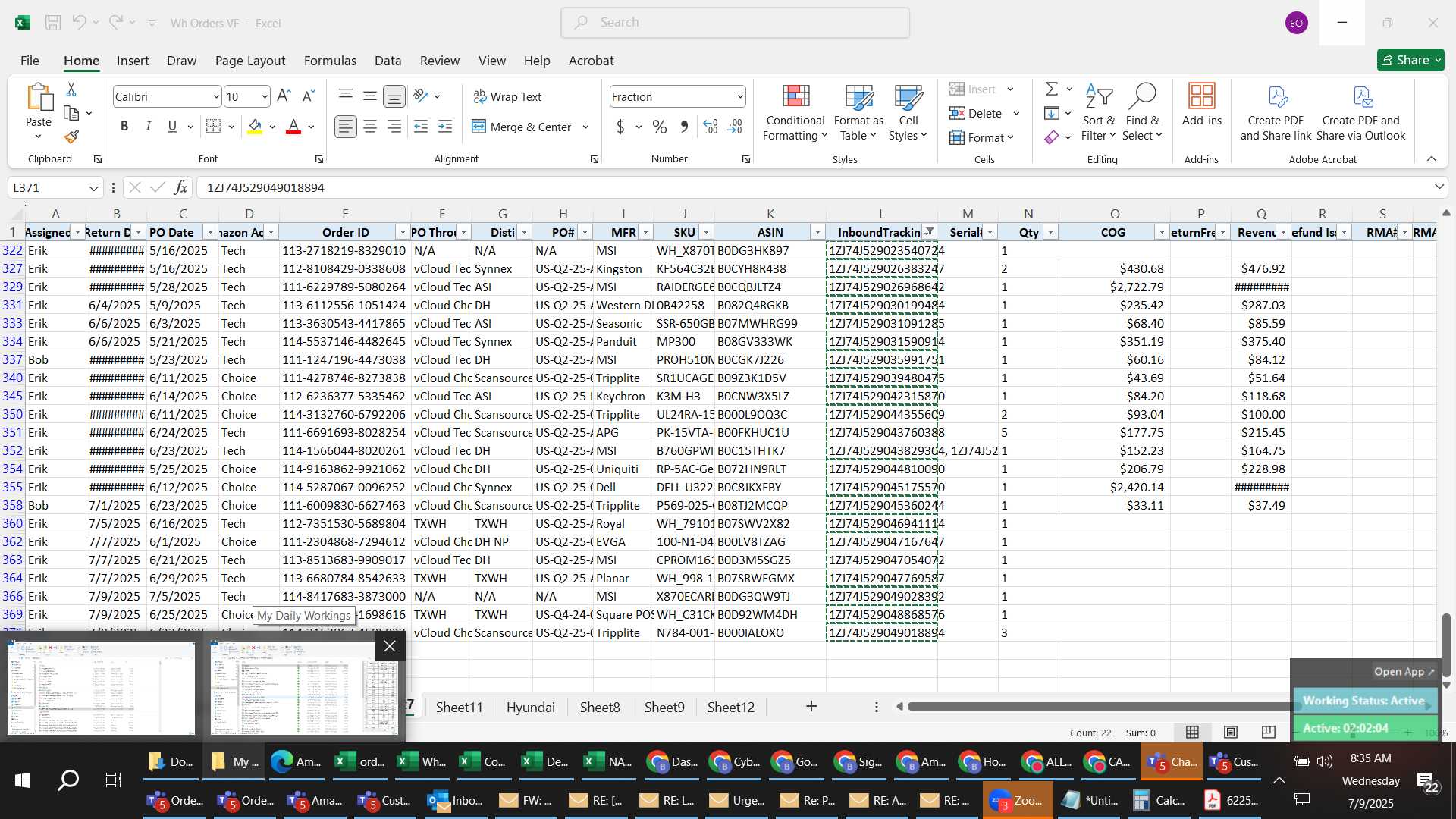The height and width of the screenshot is (819, 1456).
Task: Click the Increase Indent icon
Action: pyautogui.click(x=445, y=127)
